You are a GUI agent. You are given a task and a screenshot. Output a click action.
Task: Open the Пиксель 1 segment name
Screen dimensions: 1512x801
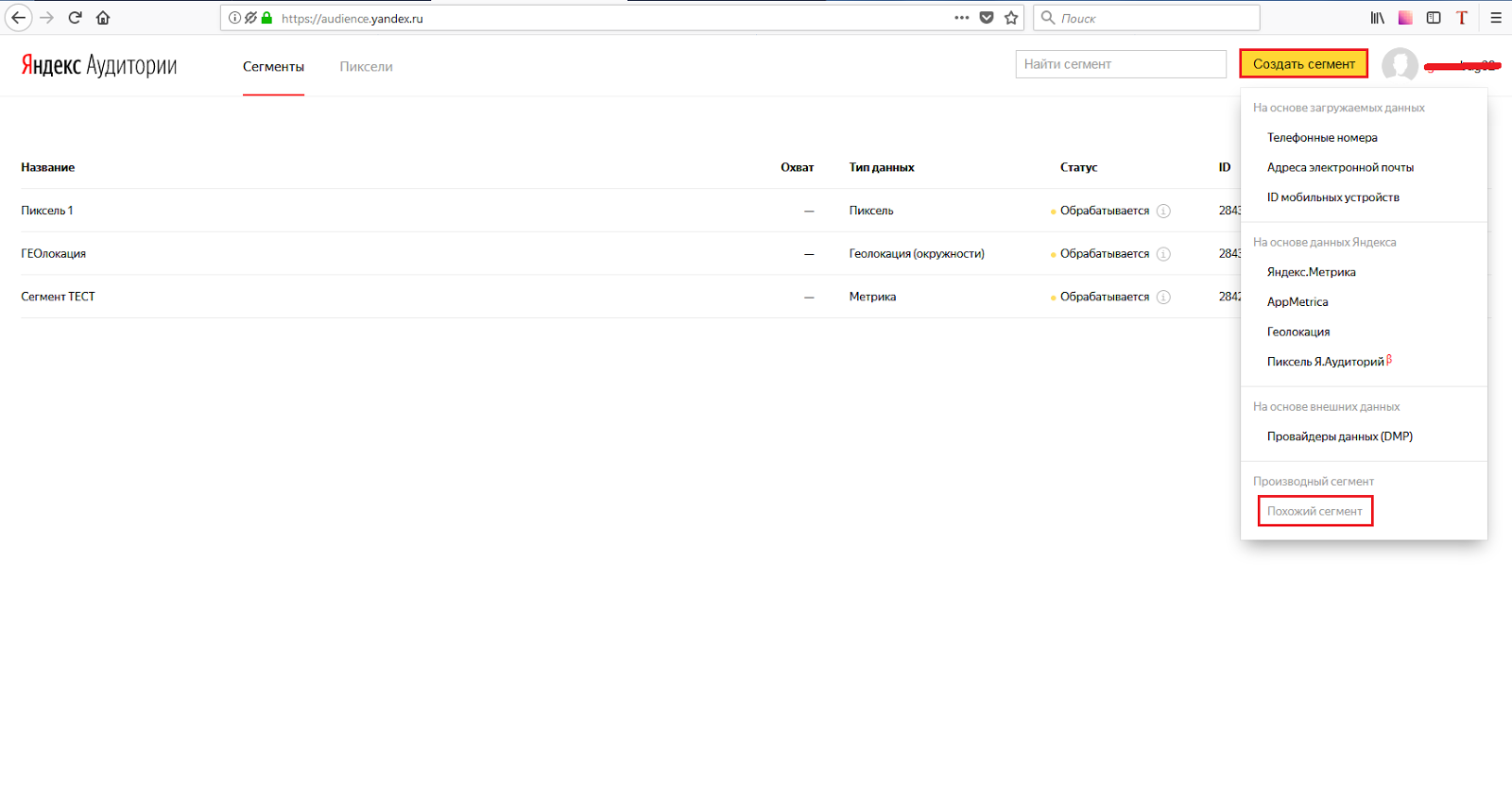47,211
